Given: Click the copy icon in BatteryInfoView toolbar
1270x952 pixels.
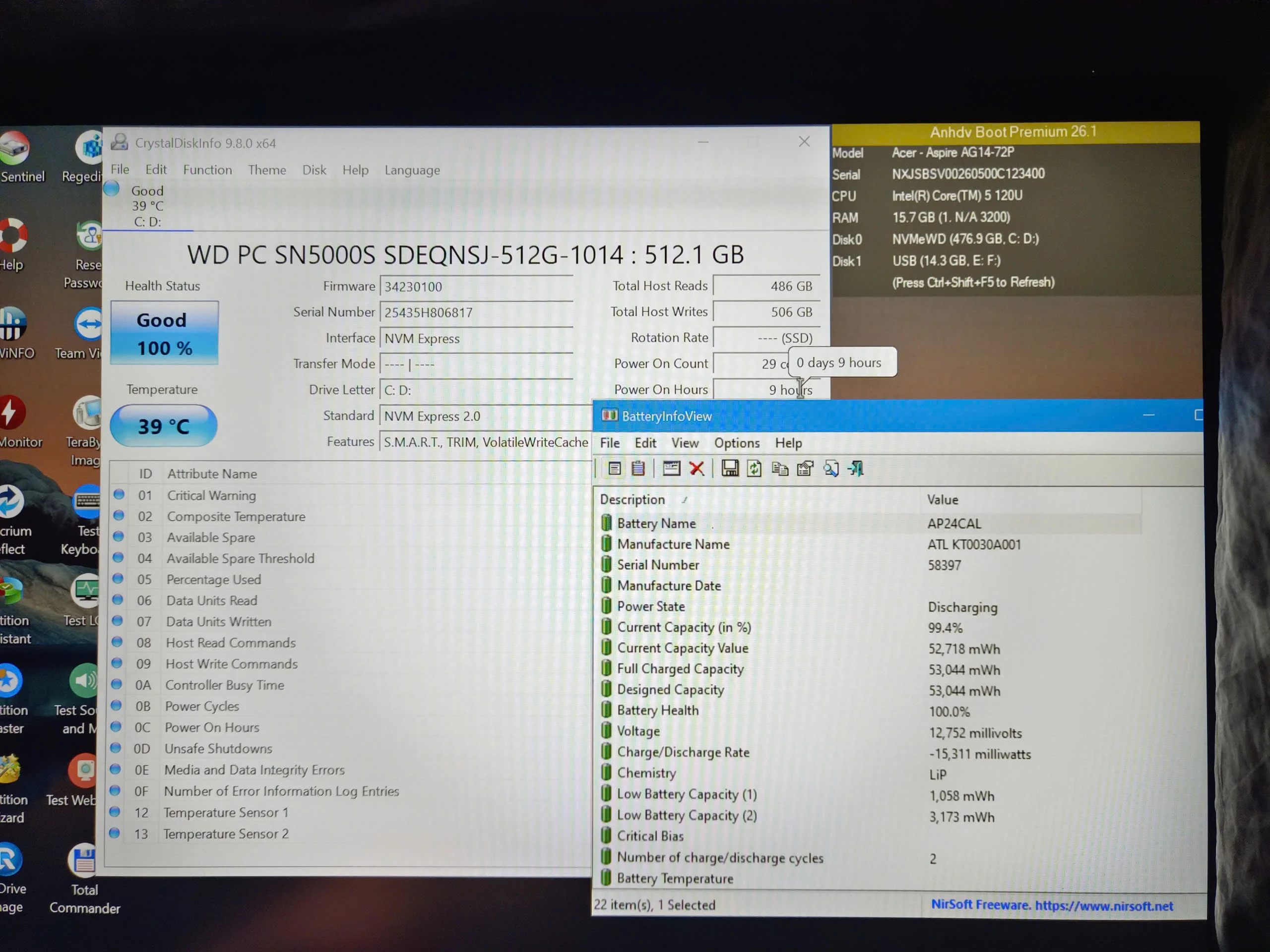Looking at the screenshot, I should 780,469.
